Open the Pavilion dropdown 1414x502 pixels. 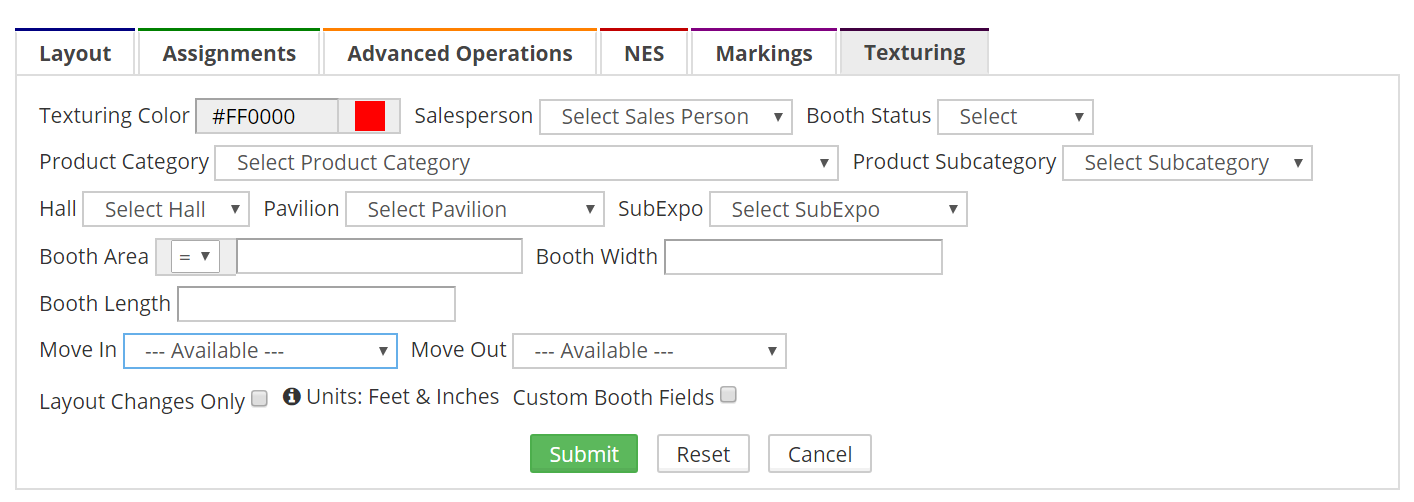(474, 210)
